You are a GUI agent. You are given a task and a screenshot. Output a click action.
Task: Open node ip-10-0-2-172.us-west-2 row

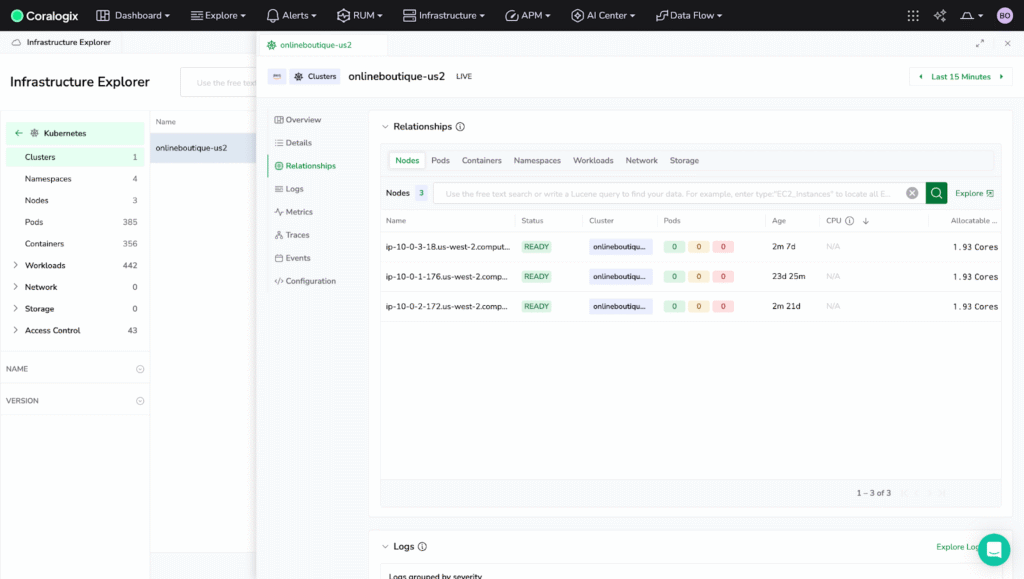691,306
